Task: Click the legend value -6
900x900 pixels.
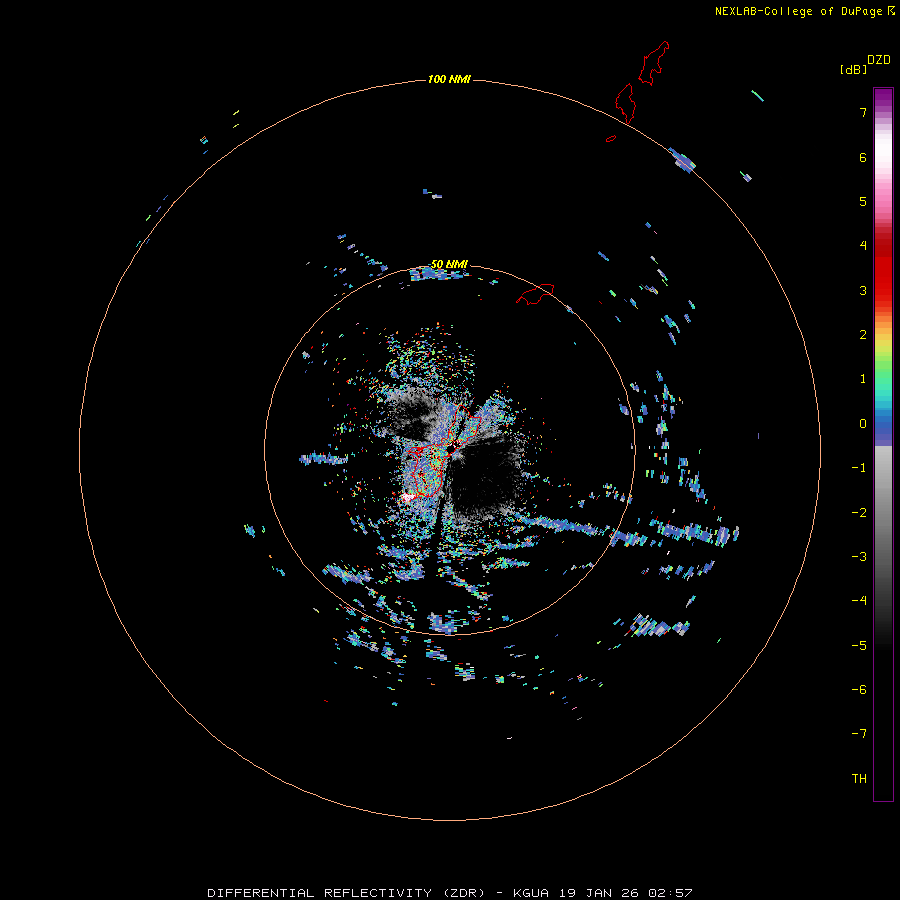Action: [859, 690]
